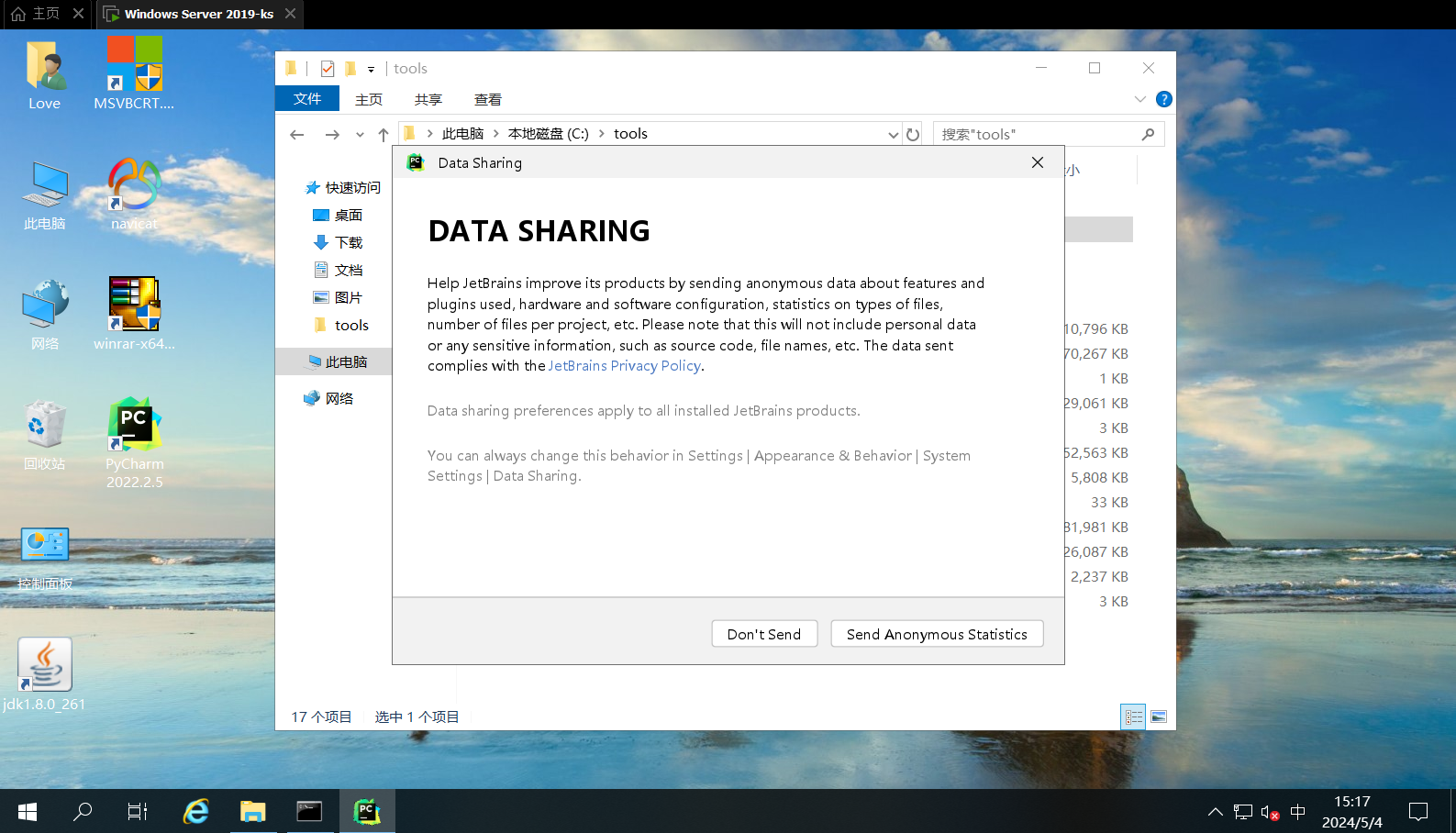The image size is (1456, 833).
Task: Open the 查看 ribbon tab in Explorer
Action: click(x=487, y=99)
